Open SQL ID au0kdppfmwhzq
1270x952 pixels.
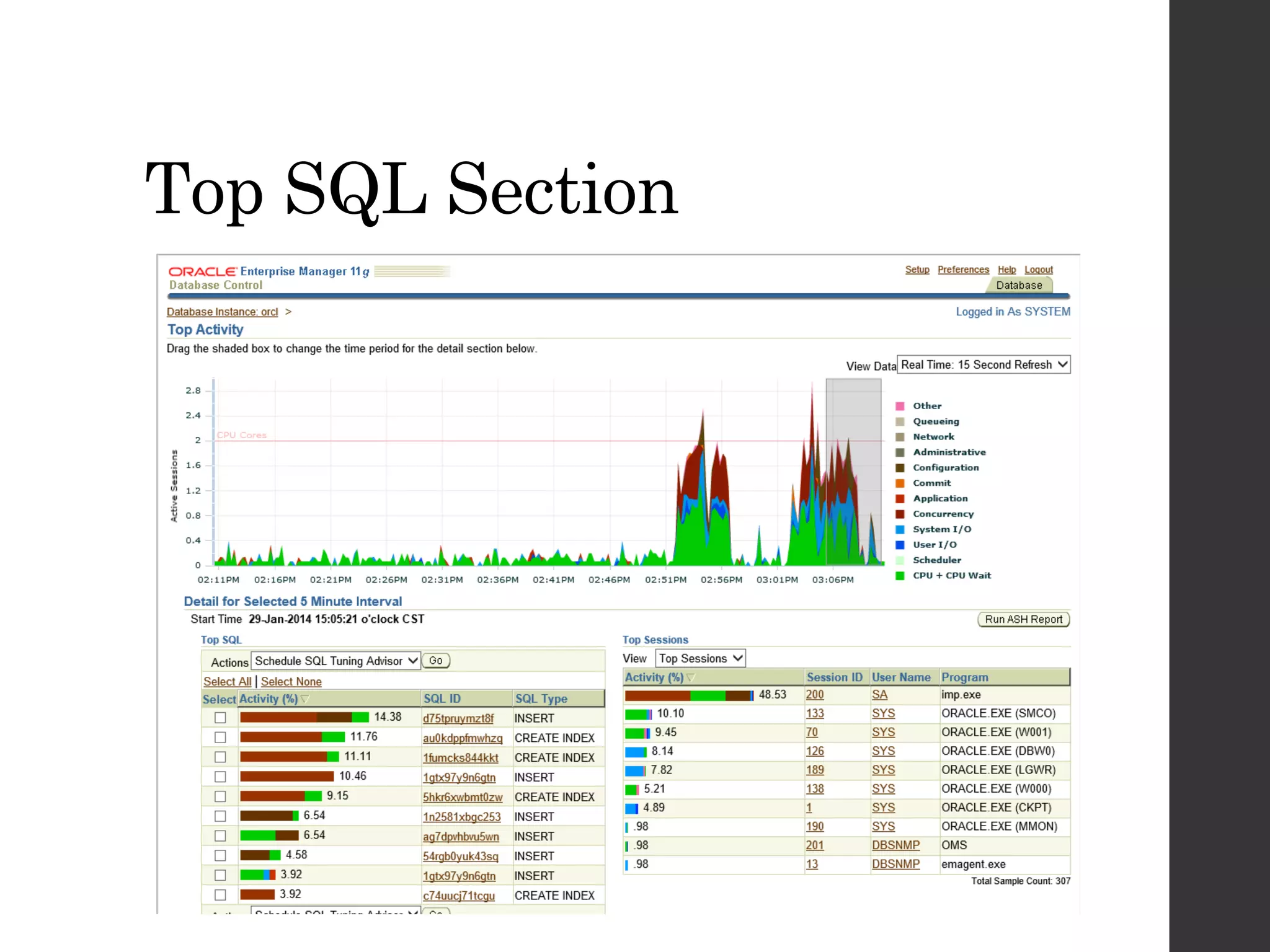coord(463,738)
